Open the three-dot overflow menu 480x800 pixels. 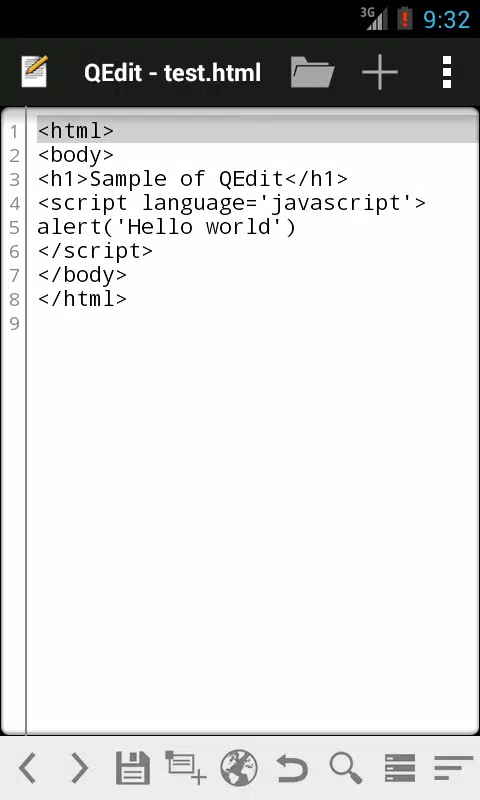point(447,72)
